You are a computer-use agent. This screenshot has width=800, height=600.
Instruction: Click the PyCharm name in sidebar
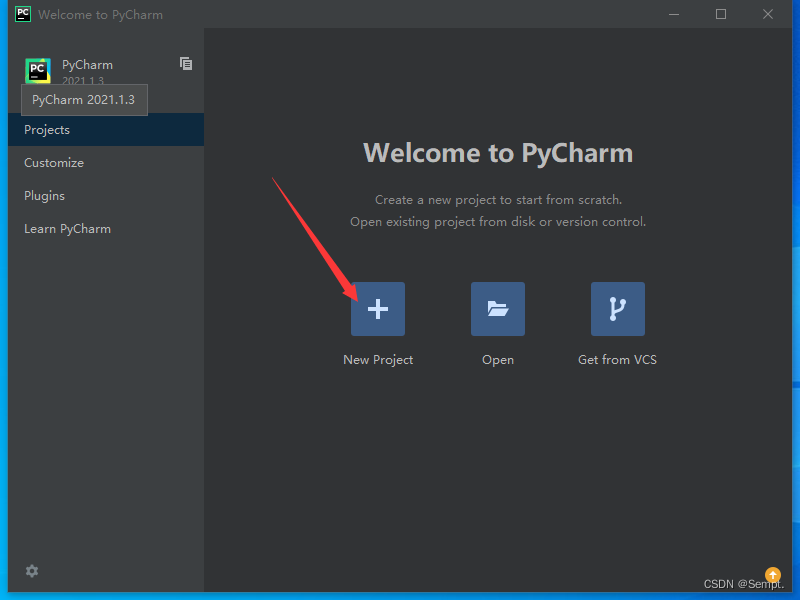[x=87, y=65]
